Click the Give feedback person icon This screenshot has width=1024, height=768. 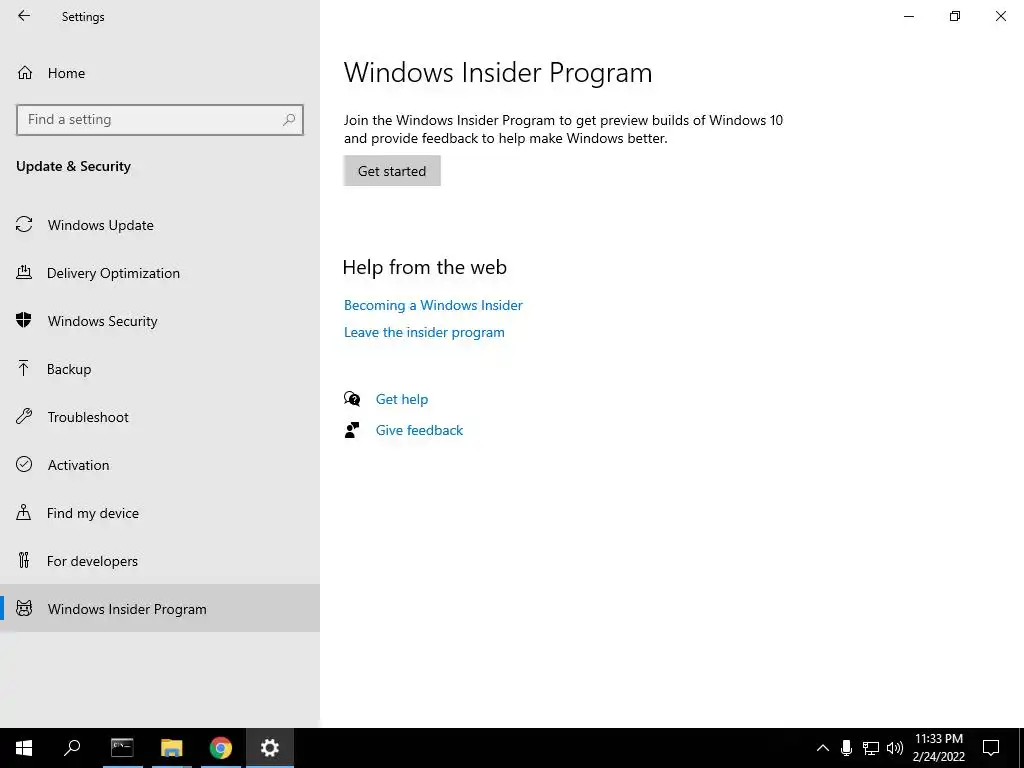point(352,430)
